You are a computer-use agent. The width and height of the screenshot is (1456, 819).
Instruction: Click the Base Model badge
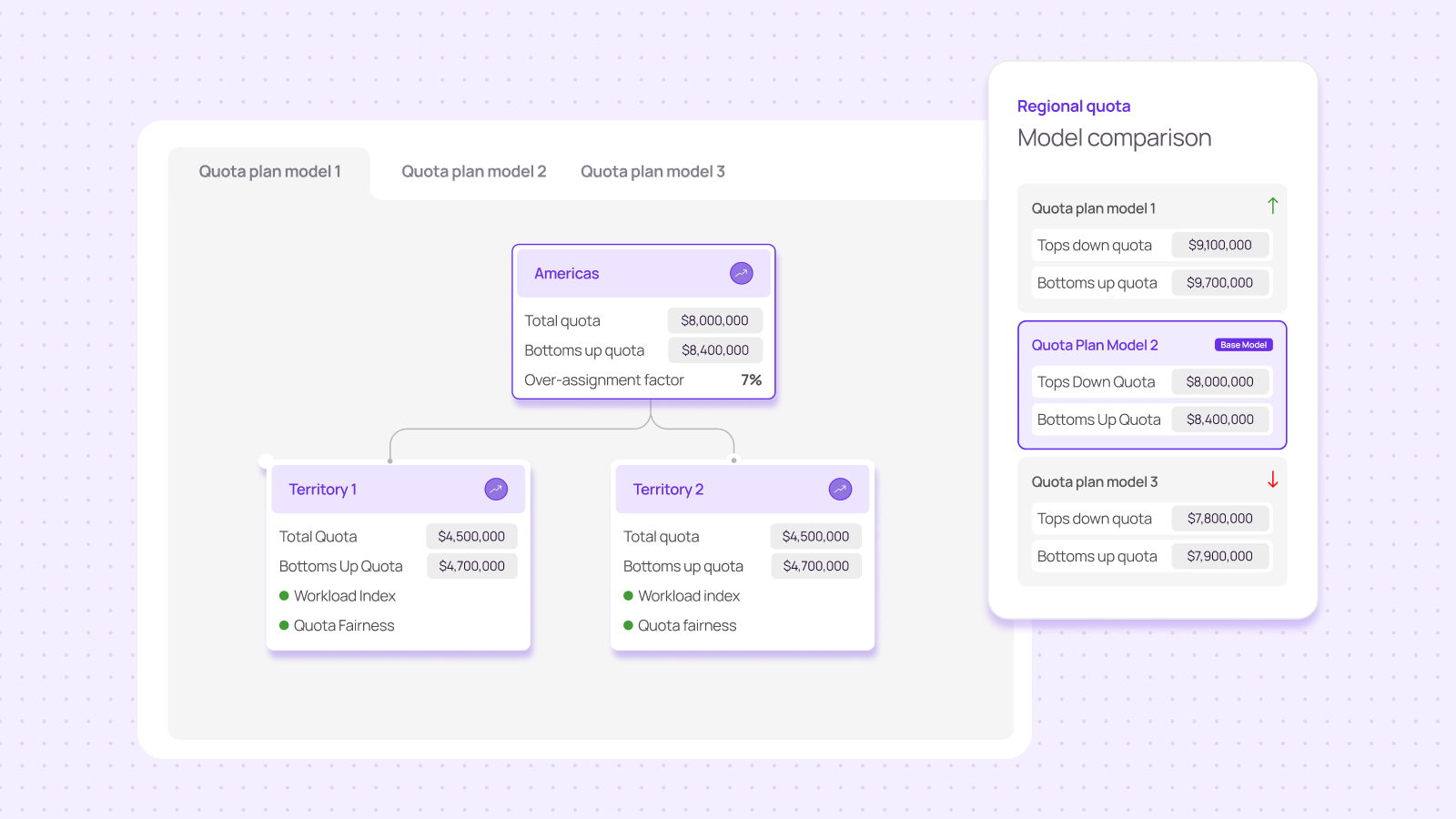[x=1243, y=345]
